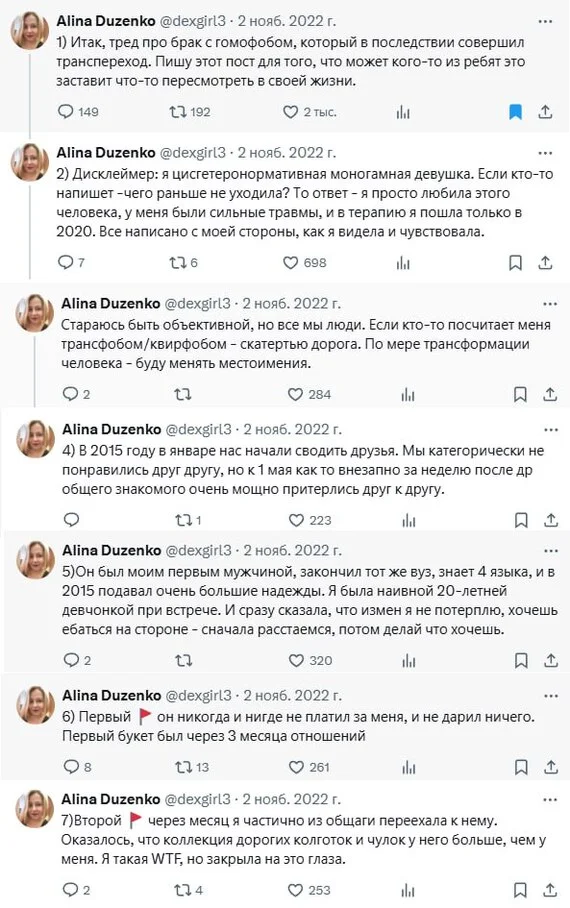Open the 2 нояб. 2022 г. timestamp on tweet 5
This screenshot has height=908, width=570.
coord(292,551)
